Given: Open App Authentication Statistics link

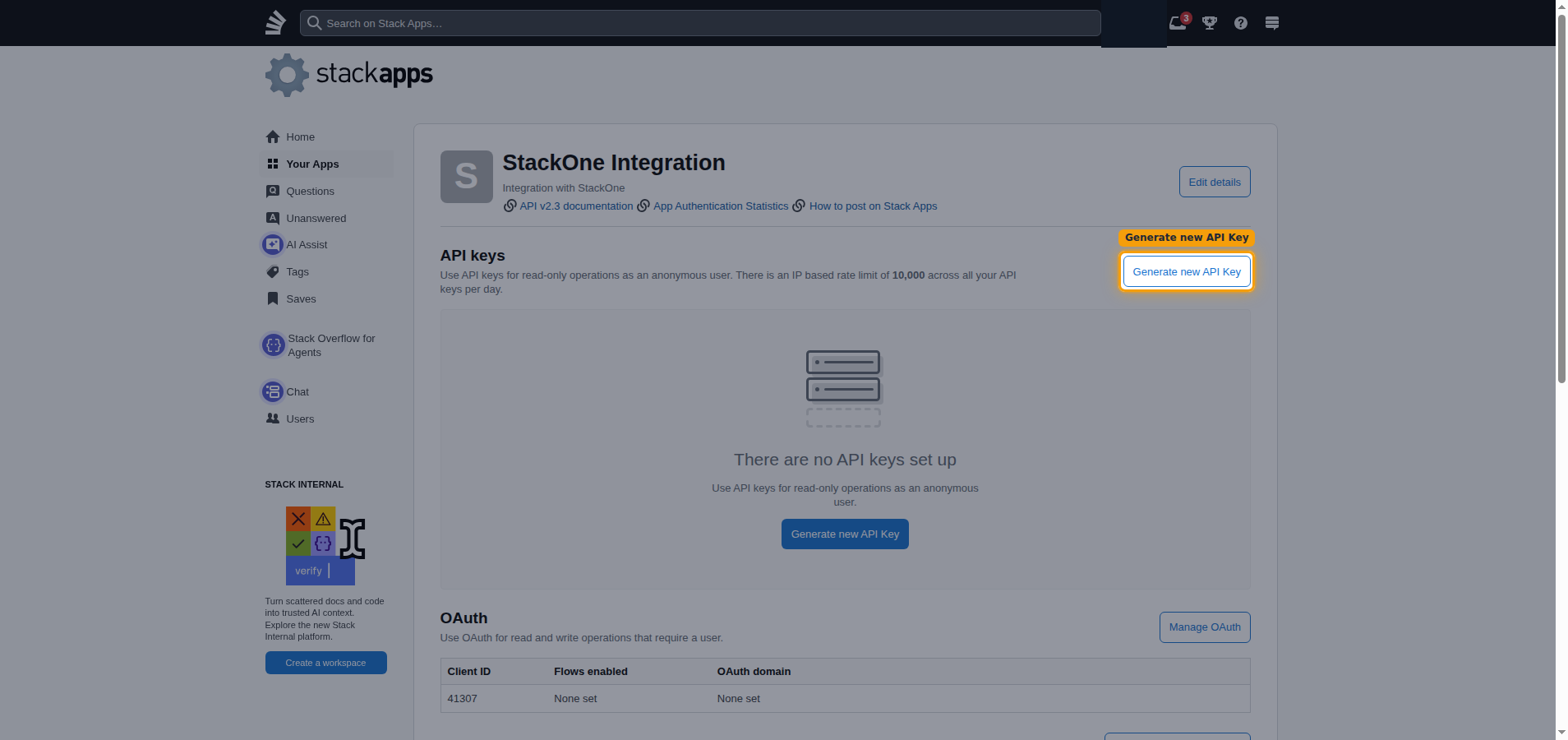Looking at the screenshot, I should coord(721,206).
